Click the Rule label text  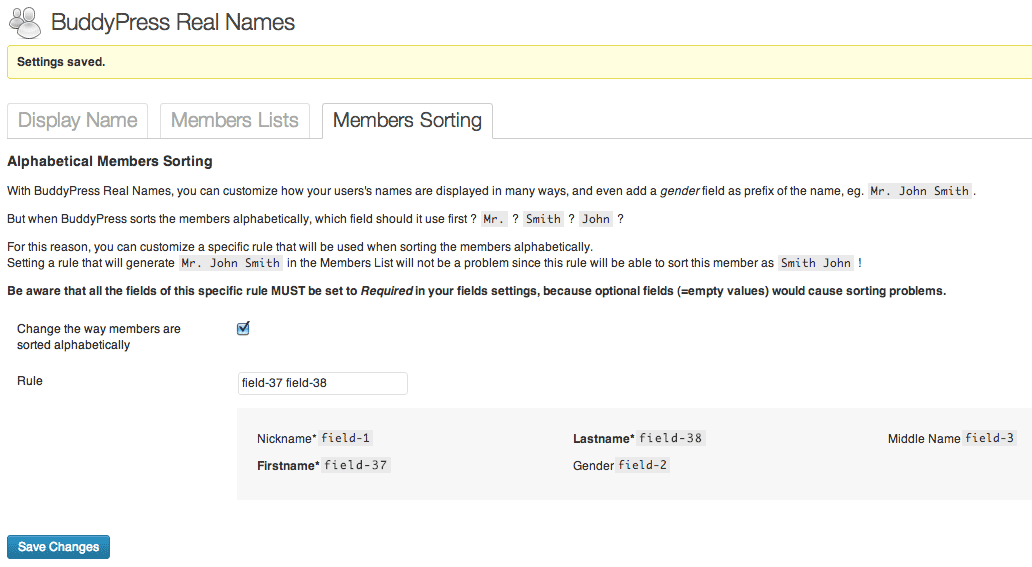click(x=30, y=381)
